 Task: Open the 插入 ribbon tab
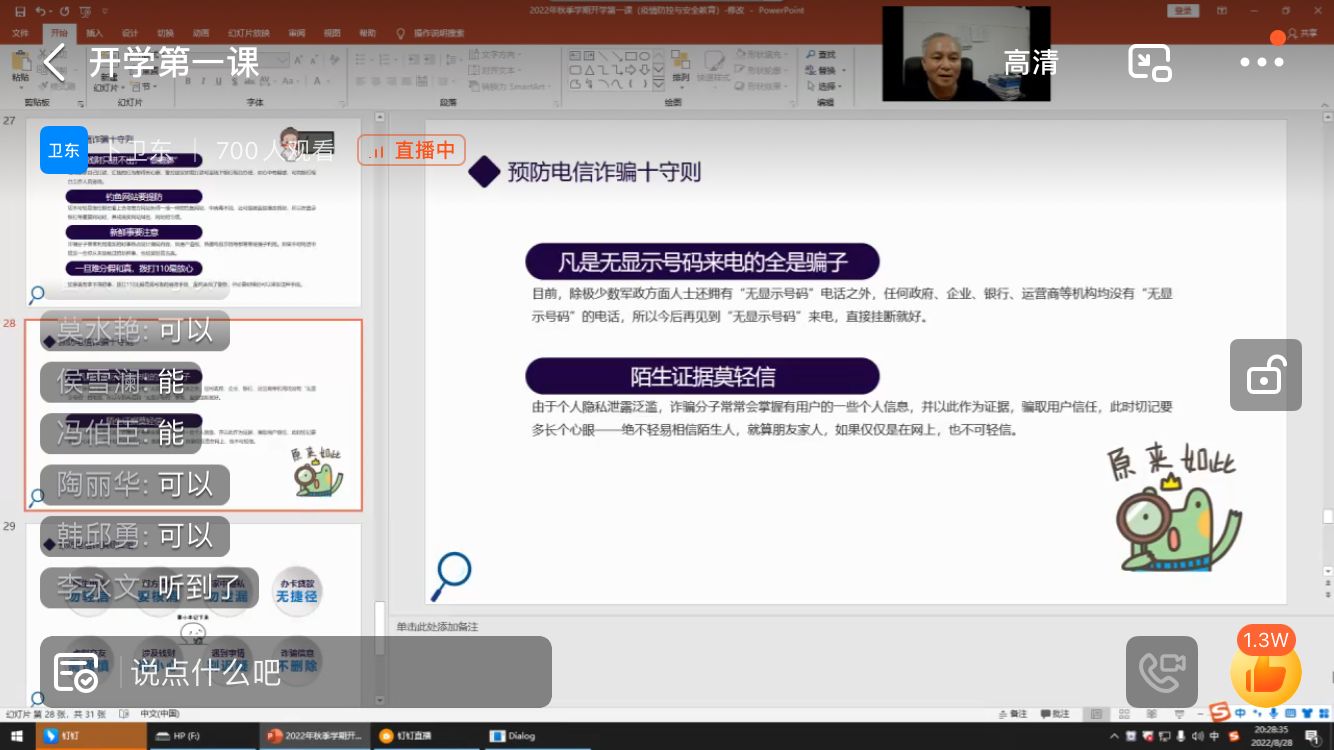(x=94, y=33)
